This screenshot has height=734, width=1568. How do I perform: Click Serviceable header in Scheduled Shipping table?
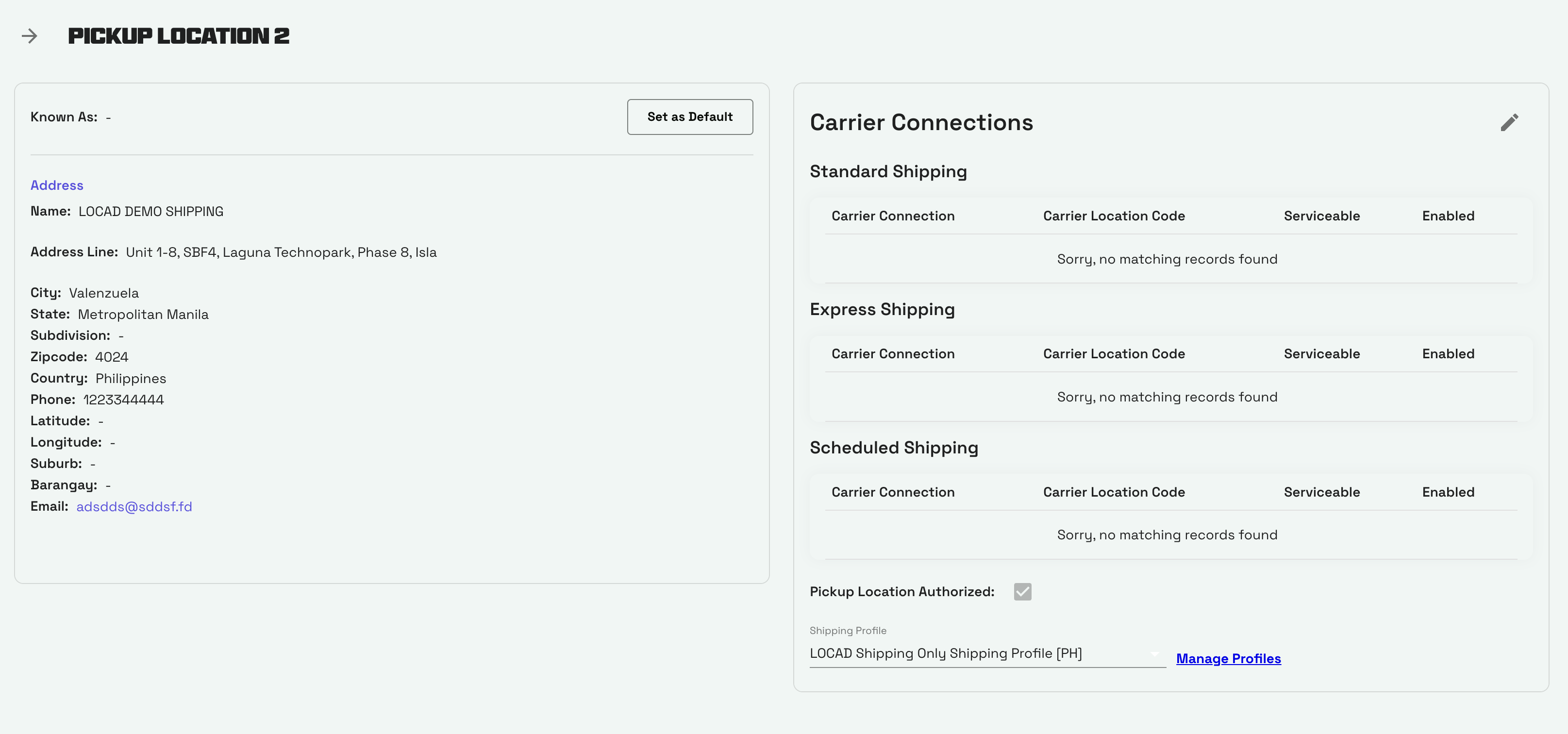tap(1321, 492)
